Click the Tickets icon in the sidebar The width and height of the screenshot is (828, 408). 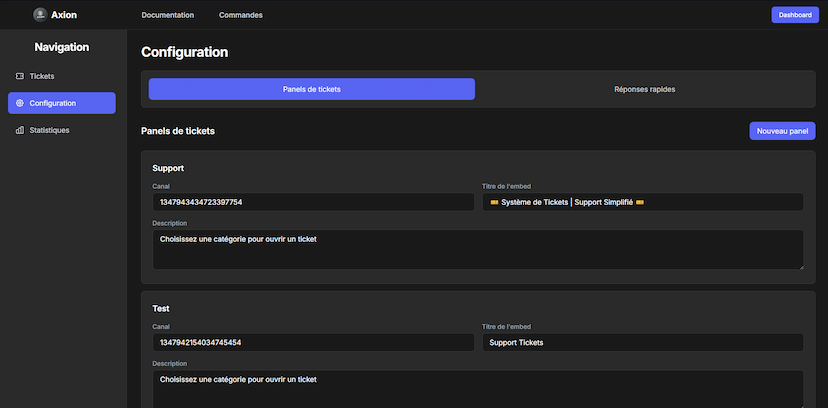point(20,76)
